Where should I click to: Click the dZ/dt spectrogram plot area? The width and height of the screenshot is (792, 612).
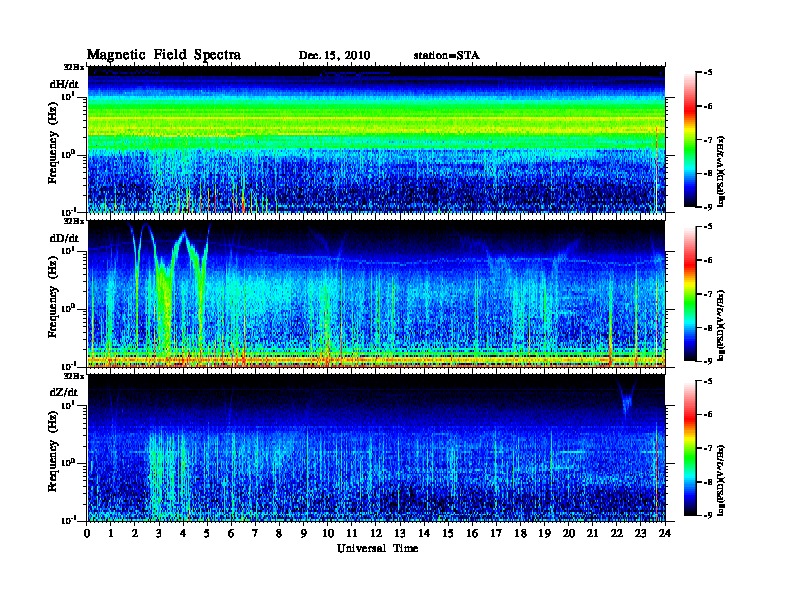376,448
